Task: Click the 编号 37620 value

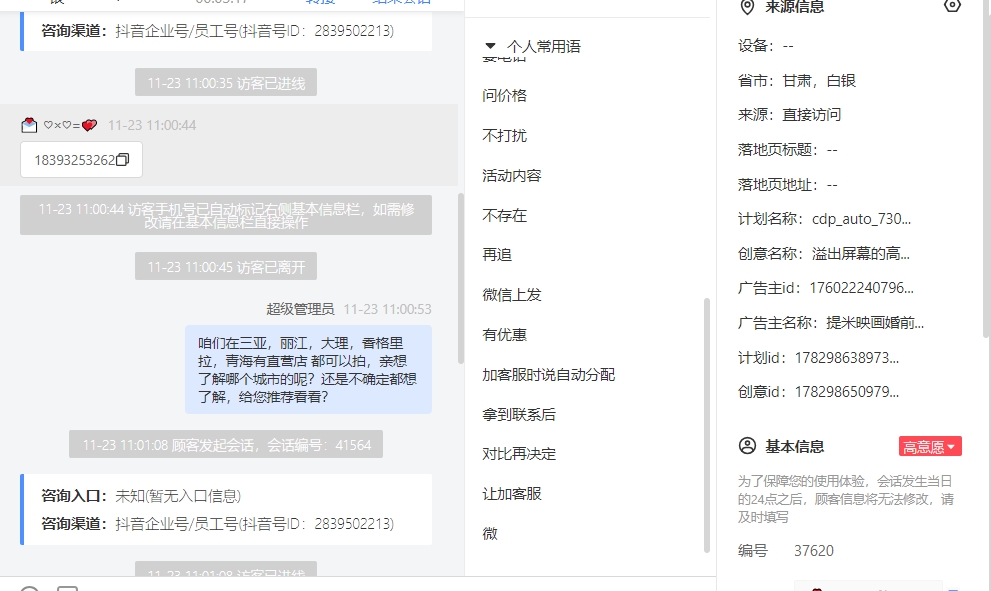Action: [x=813, y=551]
